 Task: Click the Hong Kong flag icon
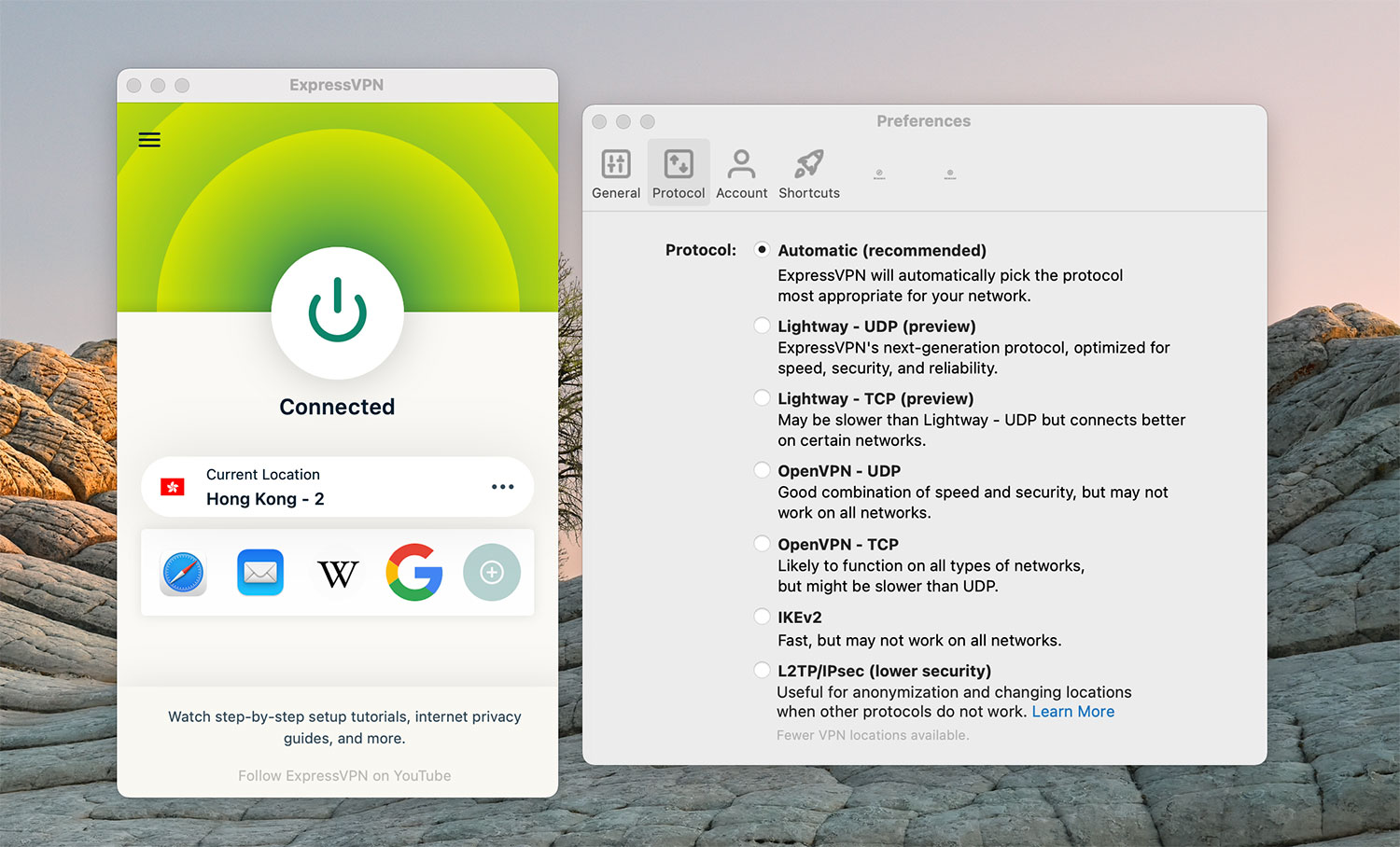[173, 487]
